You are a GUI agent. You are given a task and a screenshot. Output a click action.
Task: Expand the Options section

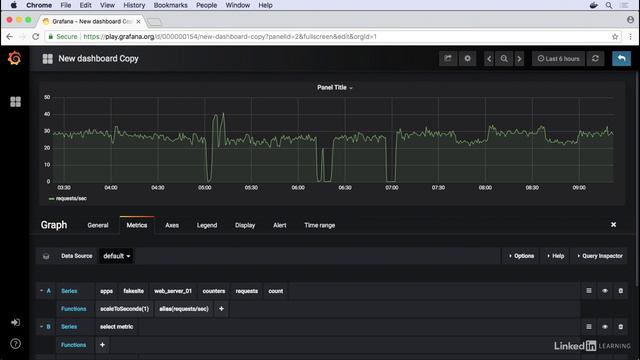521,256
